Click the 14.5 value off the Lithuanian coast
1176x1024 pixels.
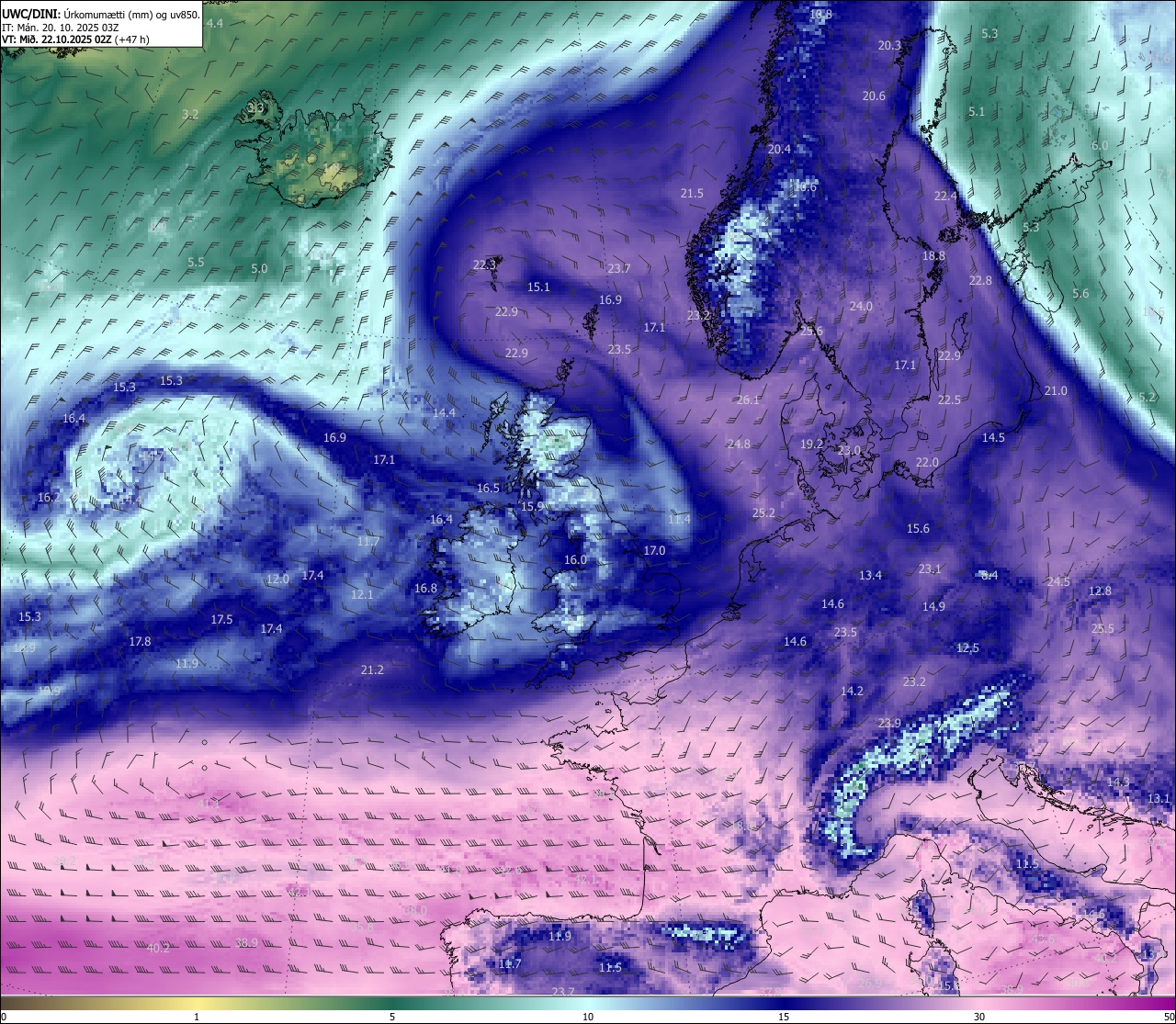[x=993, y=437]
